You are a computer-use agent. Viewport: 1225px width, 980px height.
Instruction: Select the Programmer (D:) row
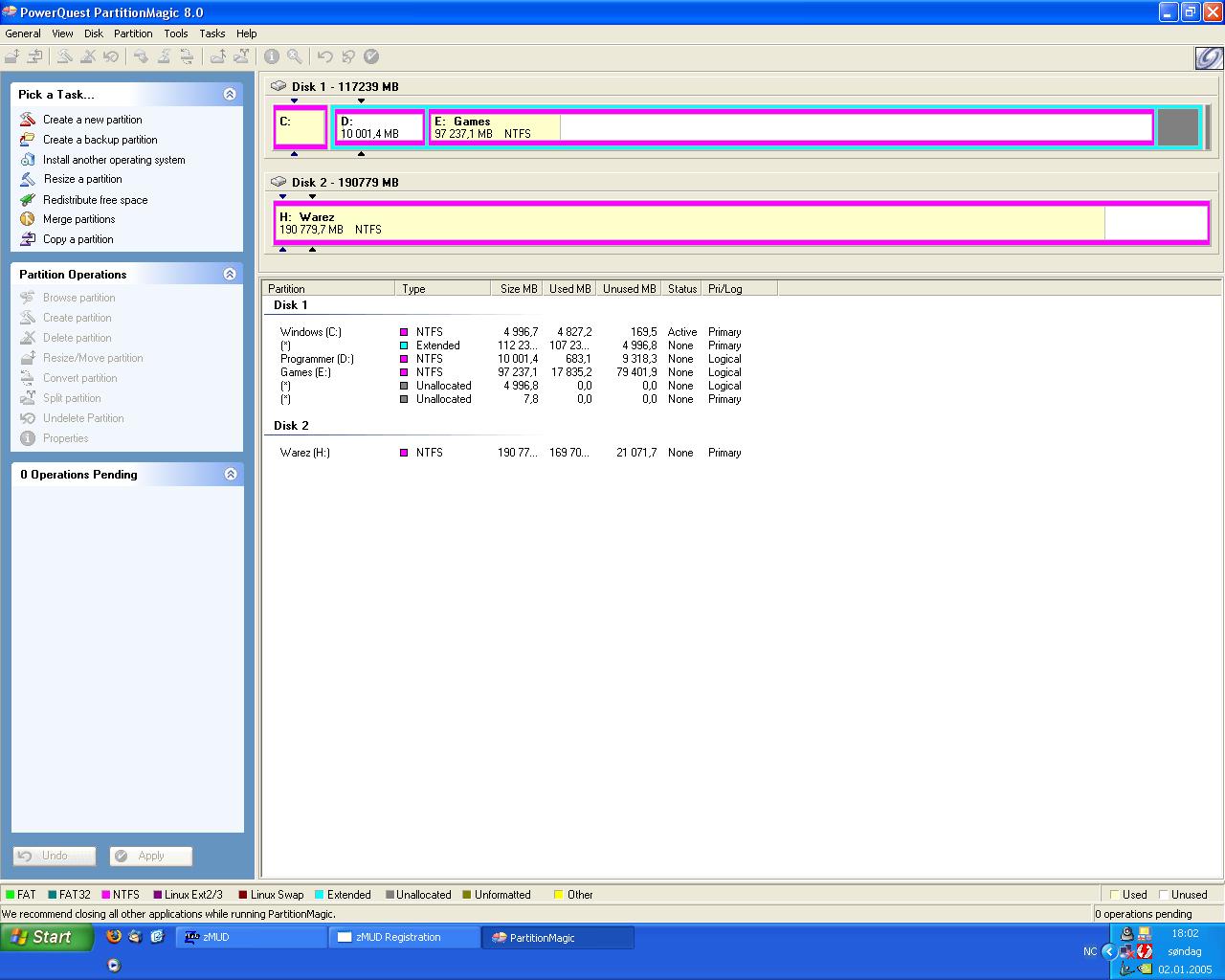(x=511, y=359)
